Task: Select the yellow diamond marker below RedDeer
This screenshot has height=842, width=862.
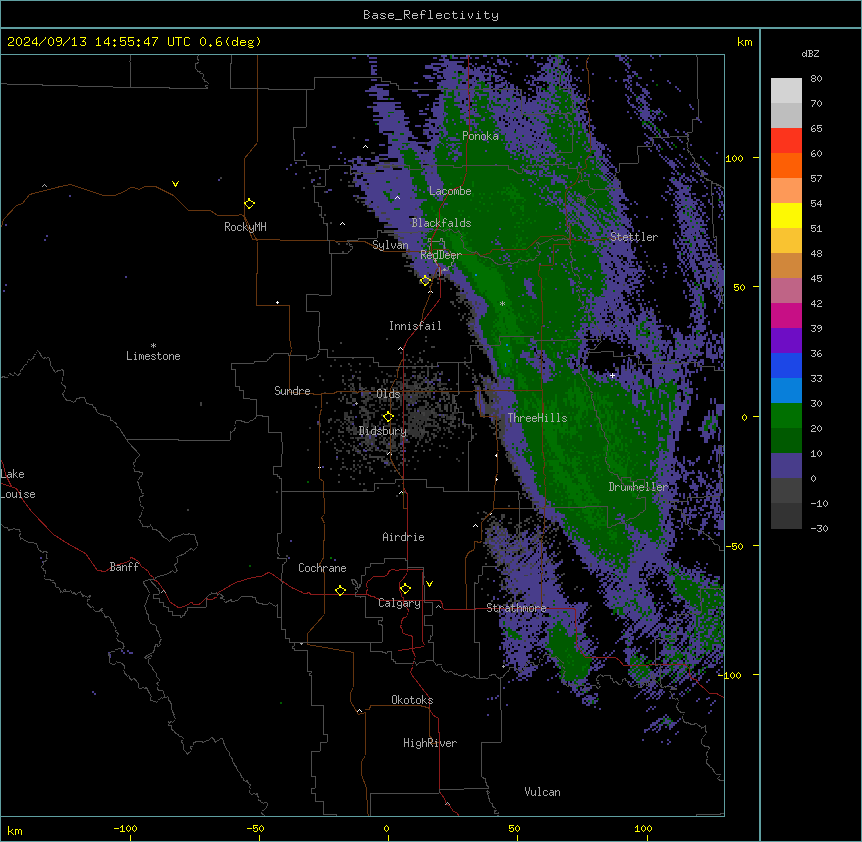Action: click(426, 281)
